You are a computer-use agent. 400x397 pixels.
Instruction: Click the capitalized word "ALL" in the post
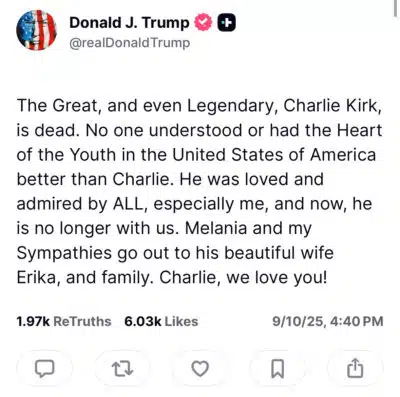[x=130, y=204]
